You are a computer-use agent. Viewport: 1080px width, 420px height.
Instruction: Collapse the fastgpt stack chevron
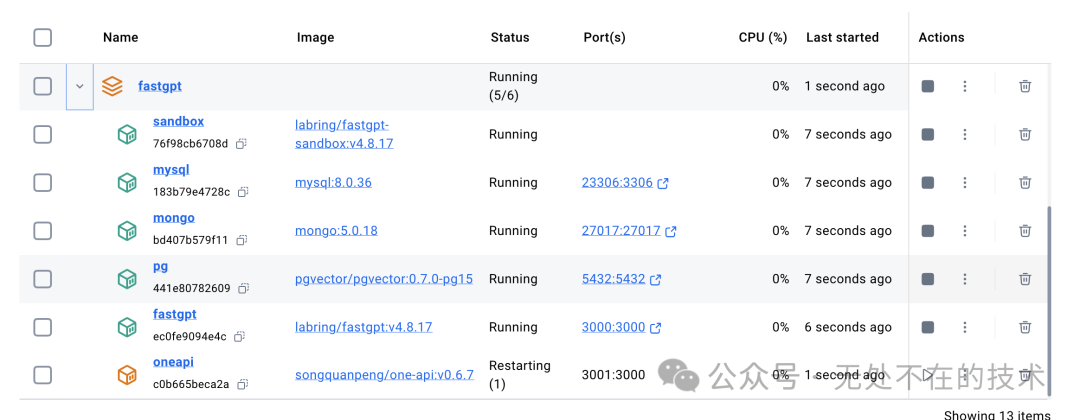[x=80, y=86]
